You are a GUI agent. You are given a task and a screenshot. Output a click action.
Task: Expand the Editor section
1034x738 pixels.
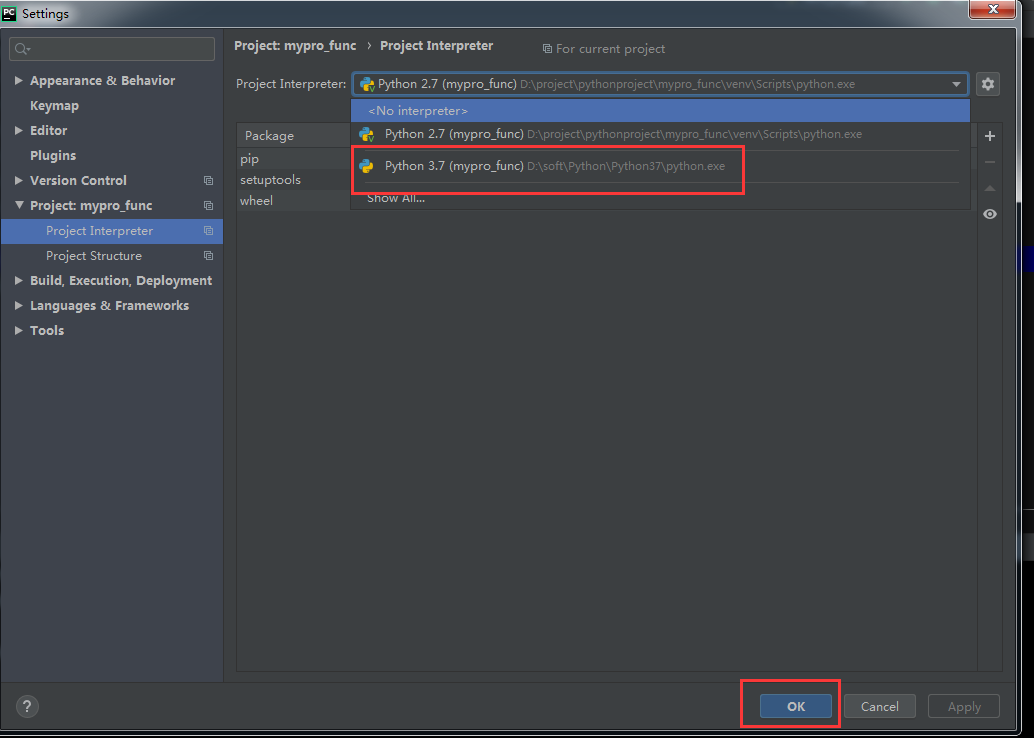point(18,131)
